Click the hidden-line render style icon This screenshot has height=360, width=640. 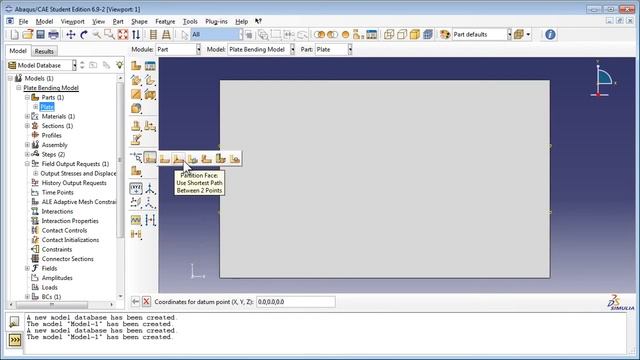click(x=402, y=35)
